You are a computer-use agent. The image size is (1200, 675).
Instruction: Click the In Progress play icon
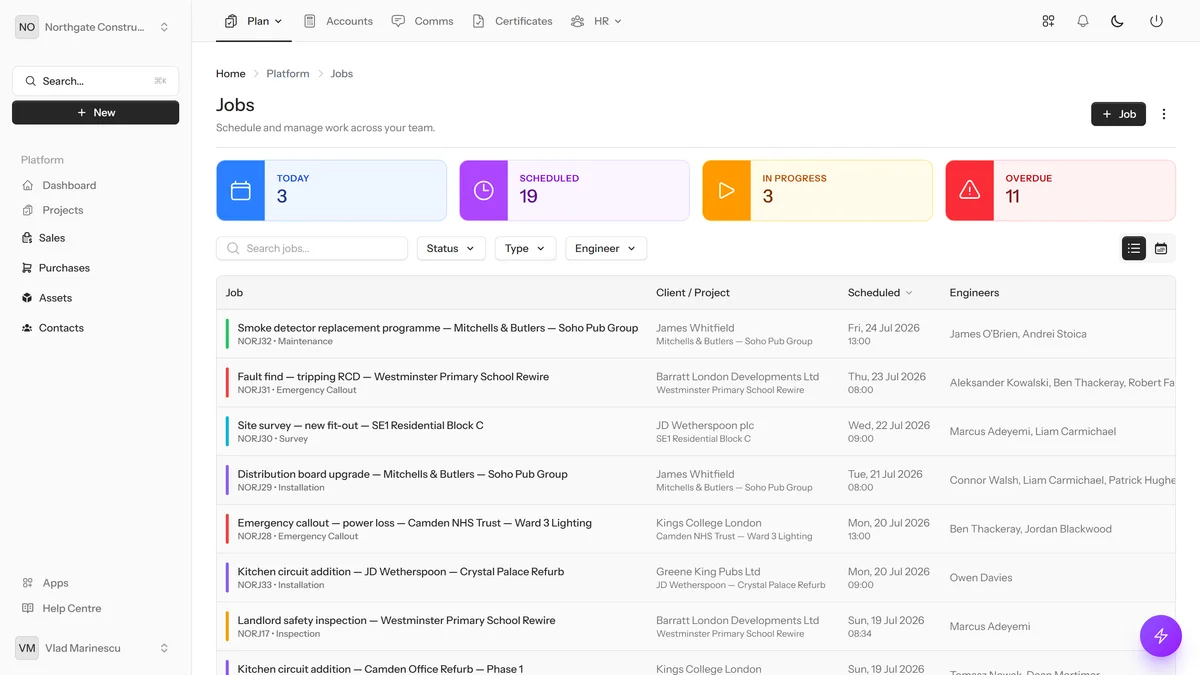727,190
